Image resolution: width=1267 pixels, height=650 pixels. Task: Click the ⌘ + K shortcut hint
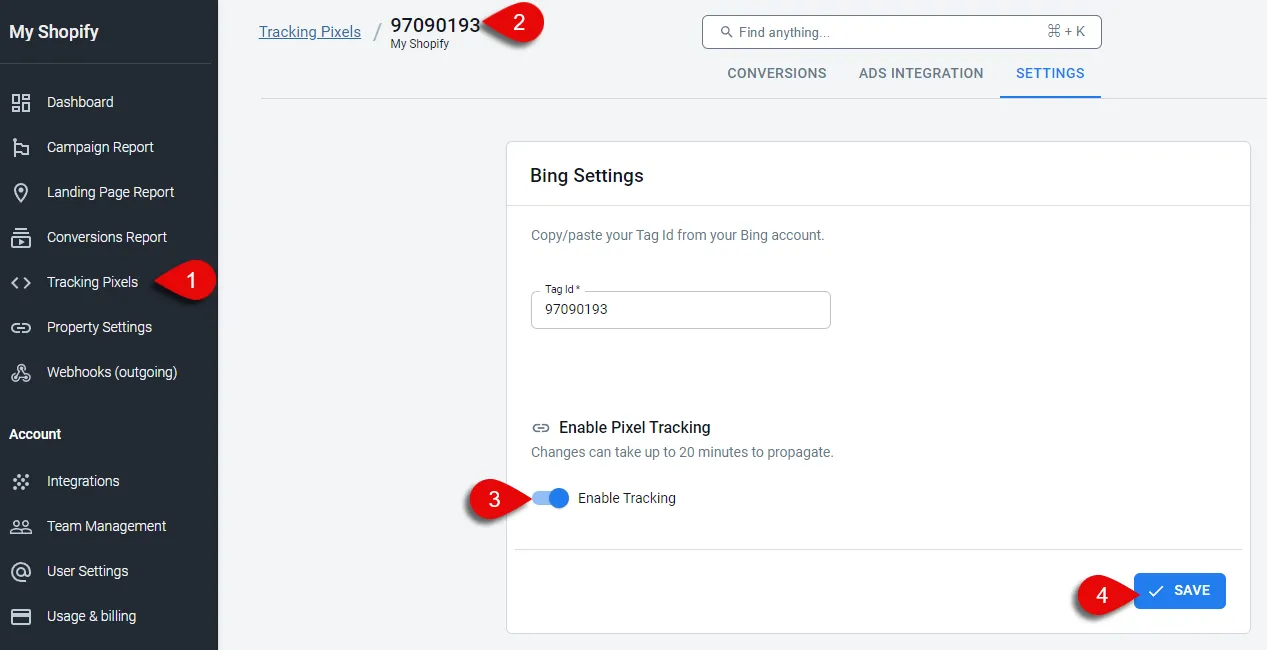(1066, 32)
